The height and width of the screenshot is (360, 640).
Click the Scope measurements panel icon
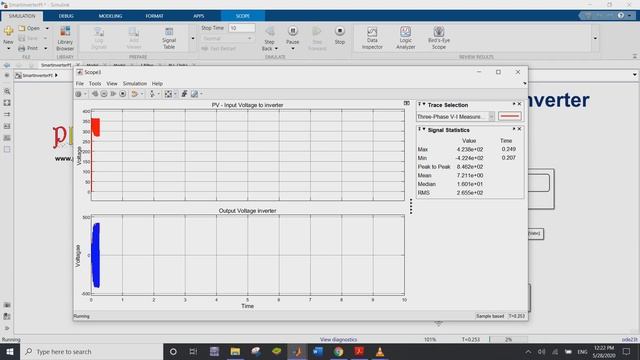195,94
